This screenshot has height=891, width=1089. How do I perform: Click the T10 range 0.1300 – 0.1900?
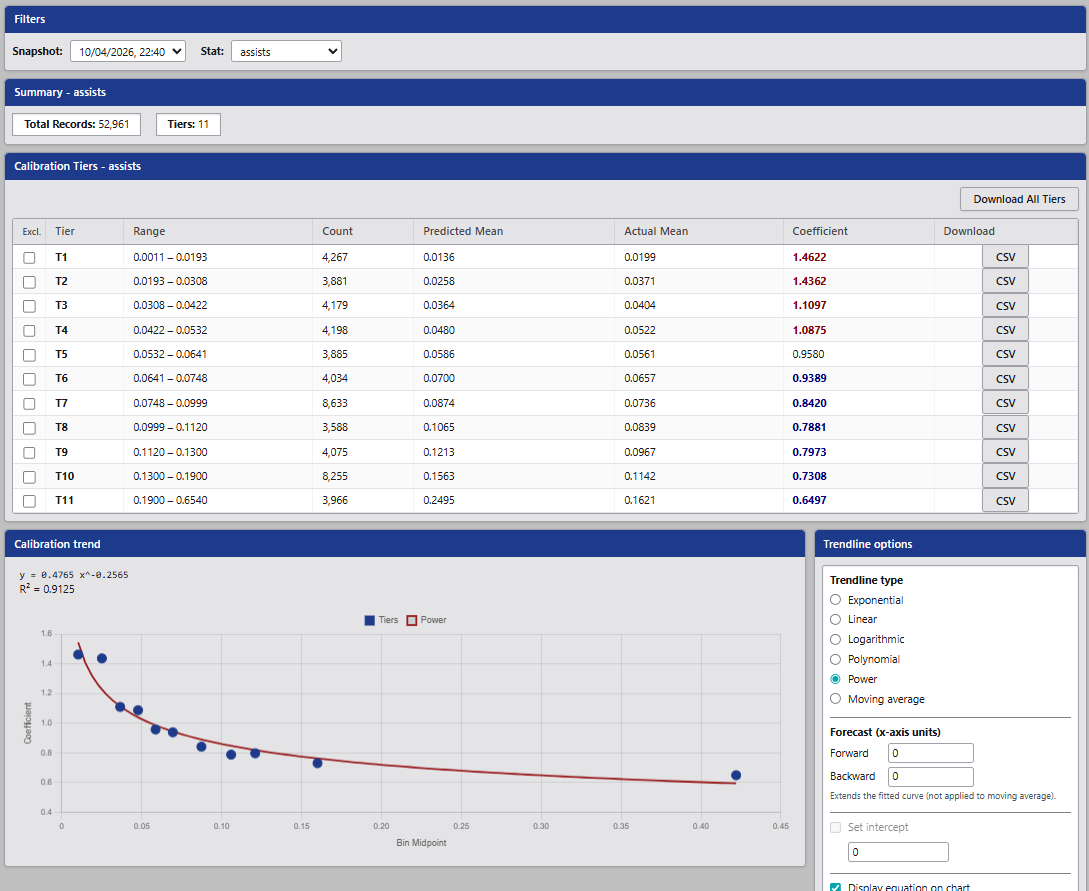(x=170, y=476)
